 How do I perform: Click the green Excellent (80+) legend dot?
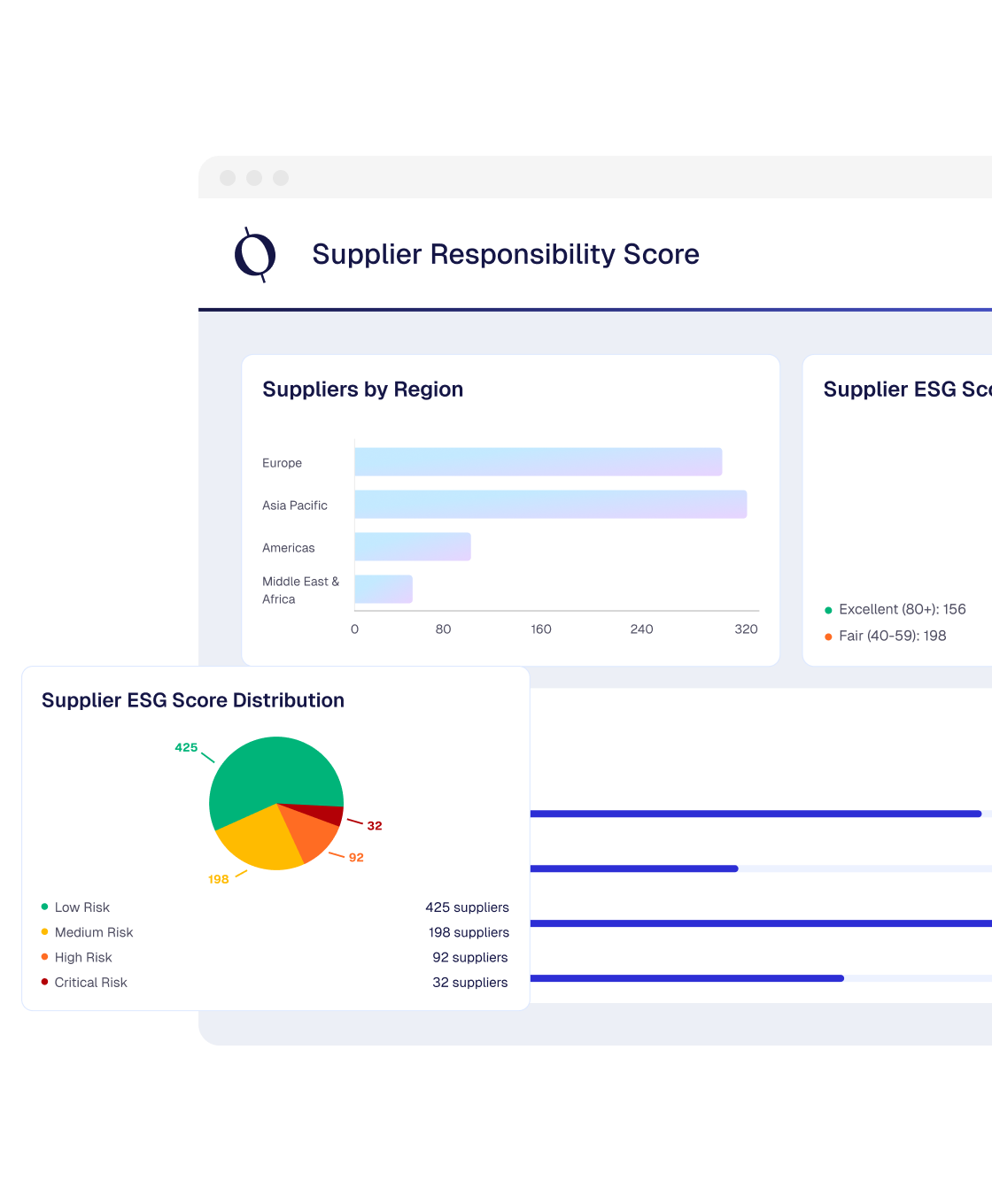[x=828, y=610]
